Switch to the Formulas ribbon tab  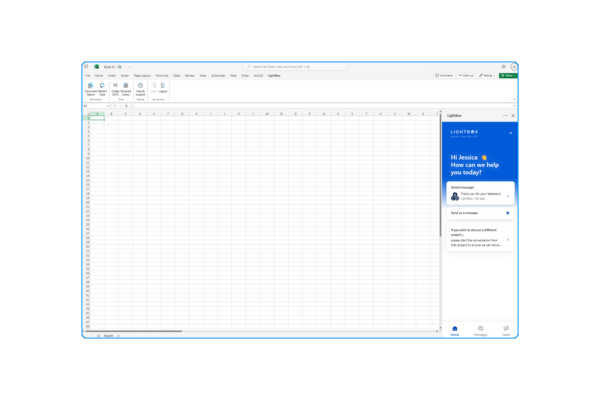(x=161, y=75)
